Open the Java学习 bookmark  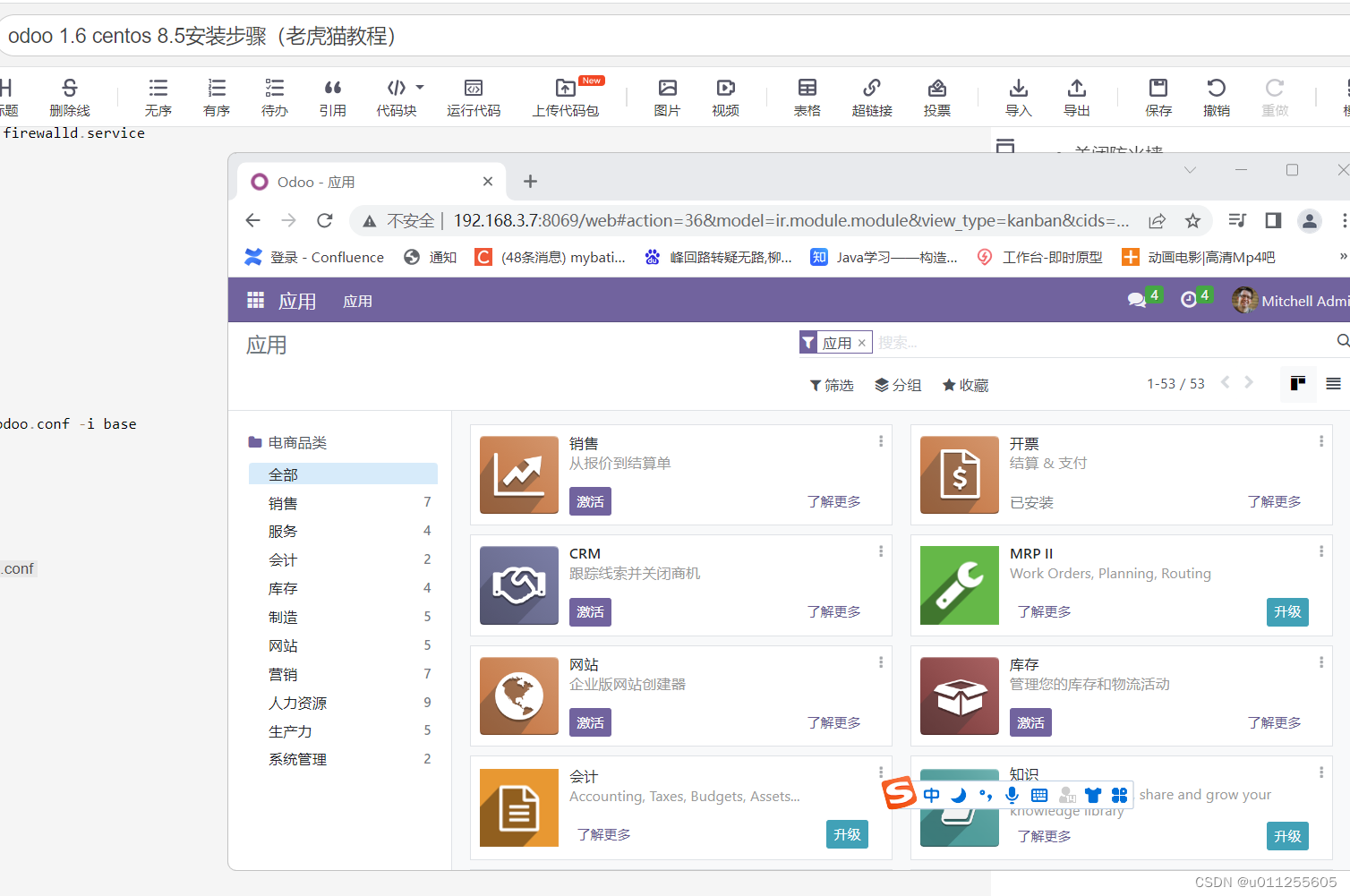pos(884,257)
